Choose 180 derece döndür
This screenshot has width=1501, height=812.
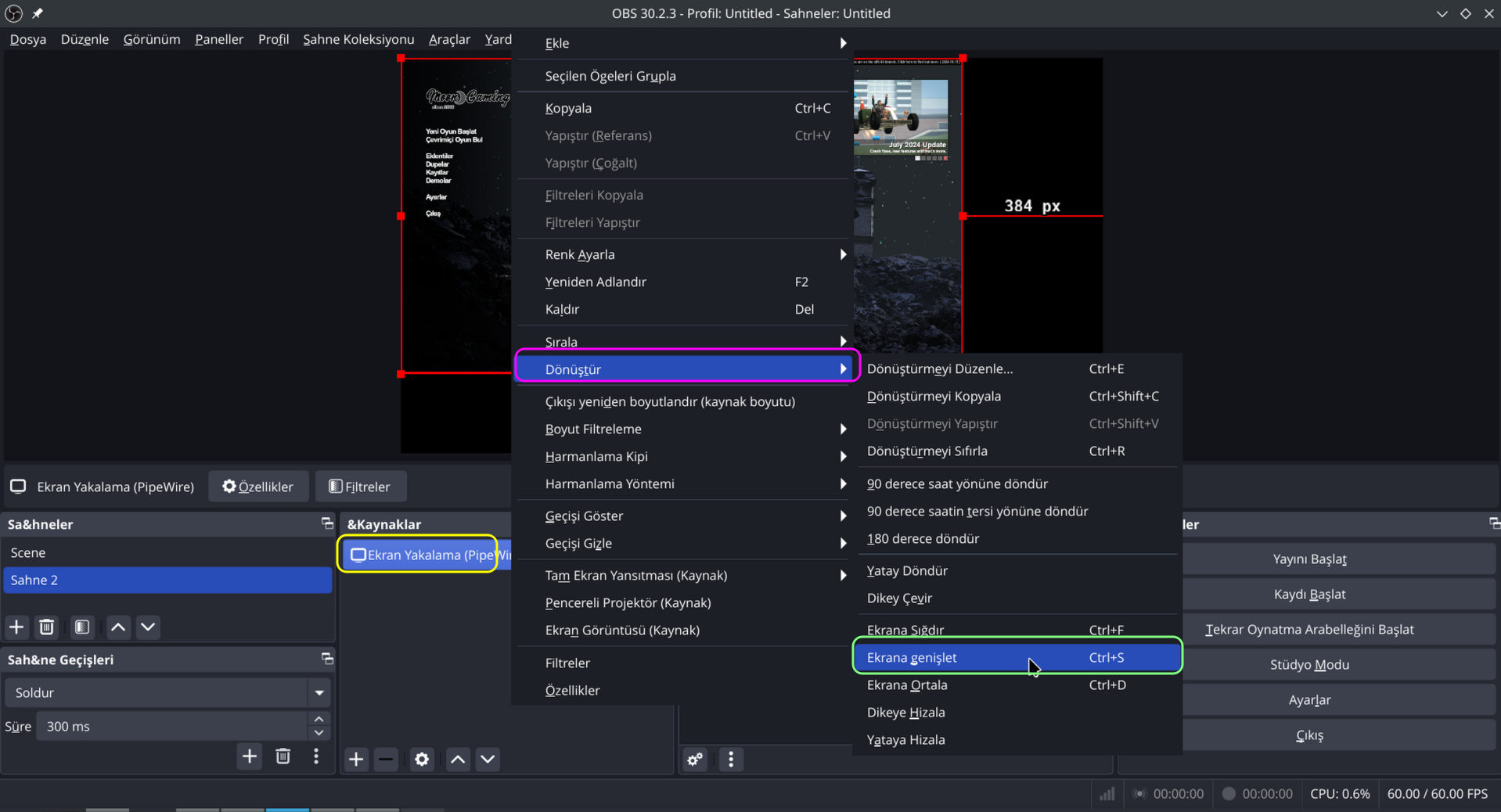[1017, 538]
